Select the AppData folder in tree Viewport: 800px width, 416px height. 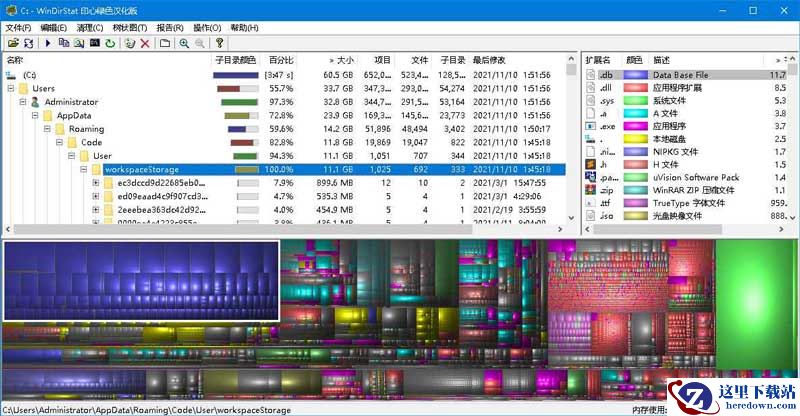click(x=73, y=115)
